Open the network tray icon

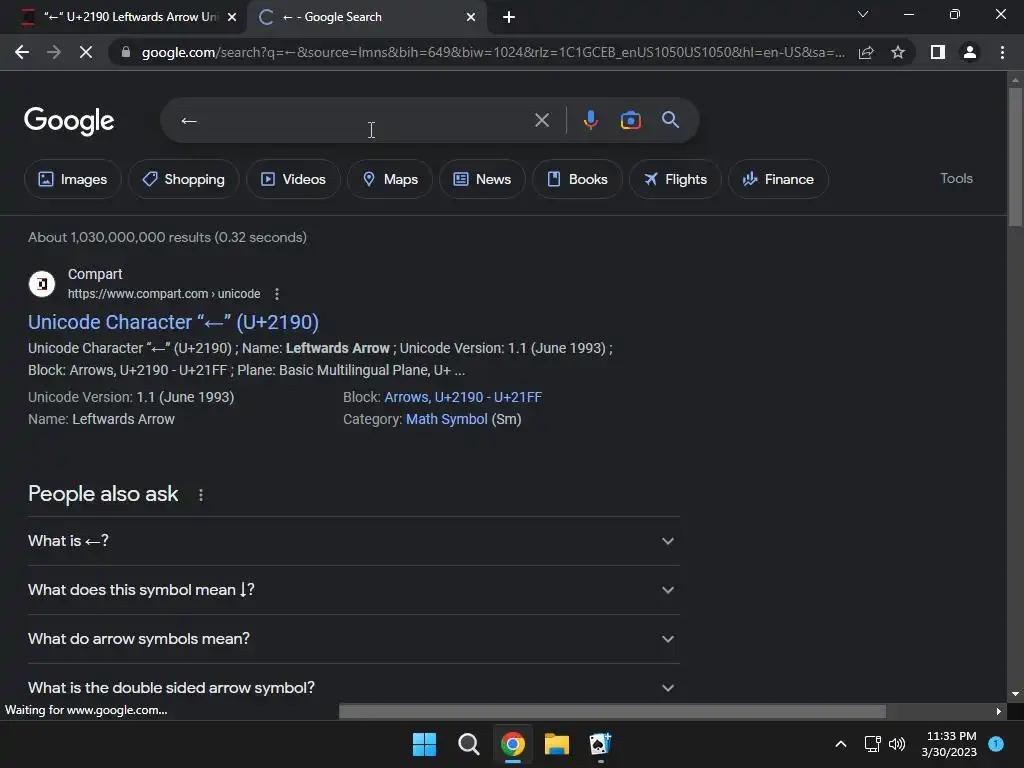point(872,744)
